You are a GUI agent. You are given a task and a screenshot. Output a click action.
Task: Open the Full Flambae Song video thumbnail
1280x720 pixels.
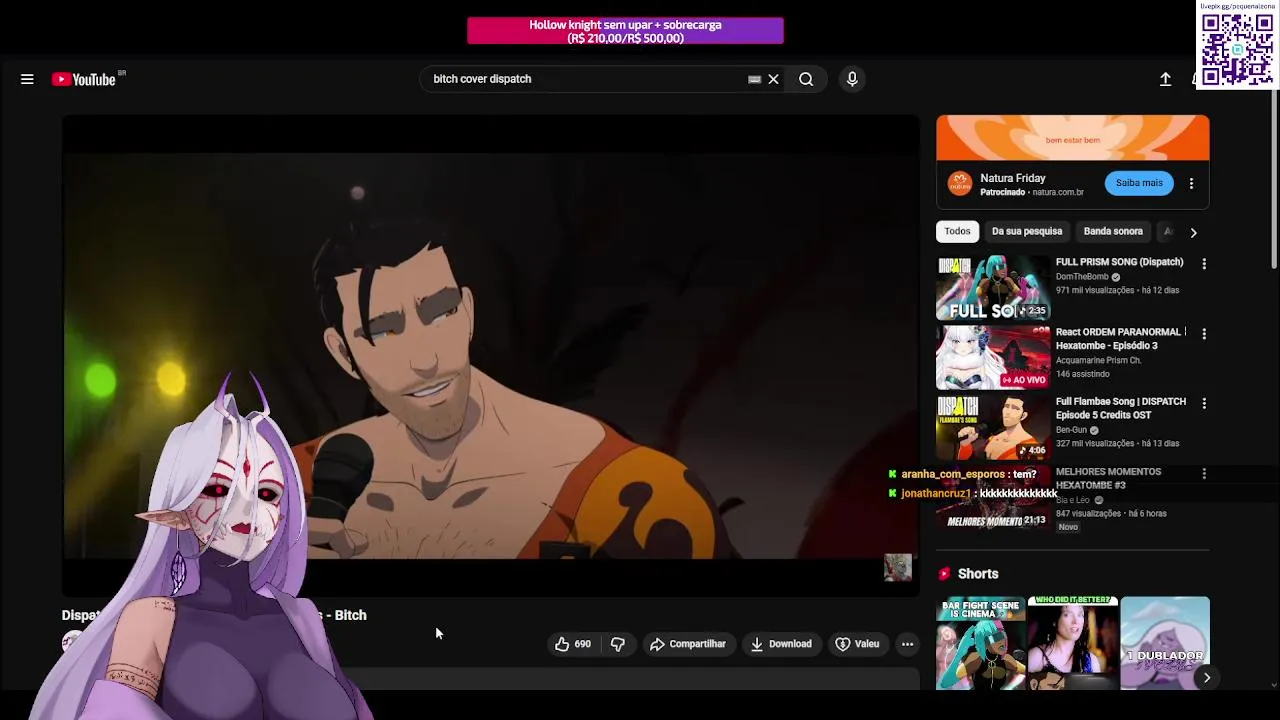993,427
